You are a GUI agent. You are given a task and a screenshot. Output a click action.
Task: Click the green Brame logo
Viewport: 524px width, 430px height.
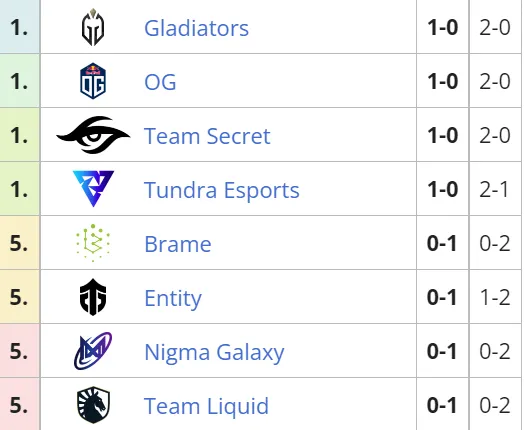tap(93, 243)
